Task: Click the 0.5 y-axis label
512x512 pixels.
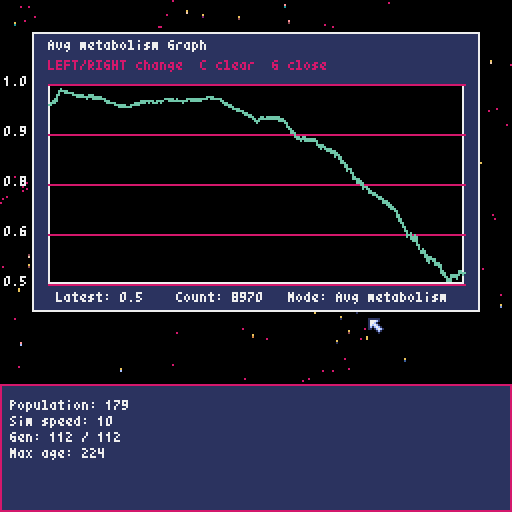Action: coord(15,281)
